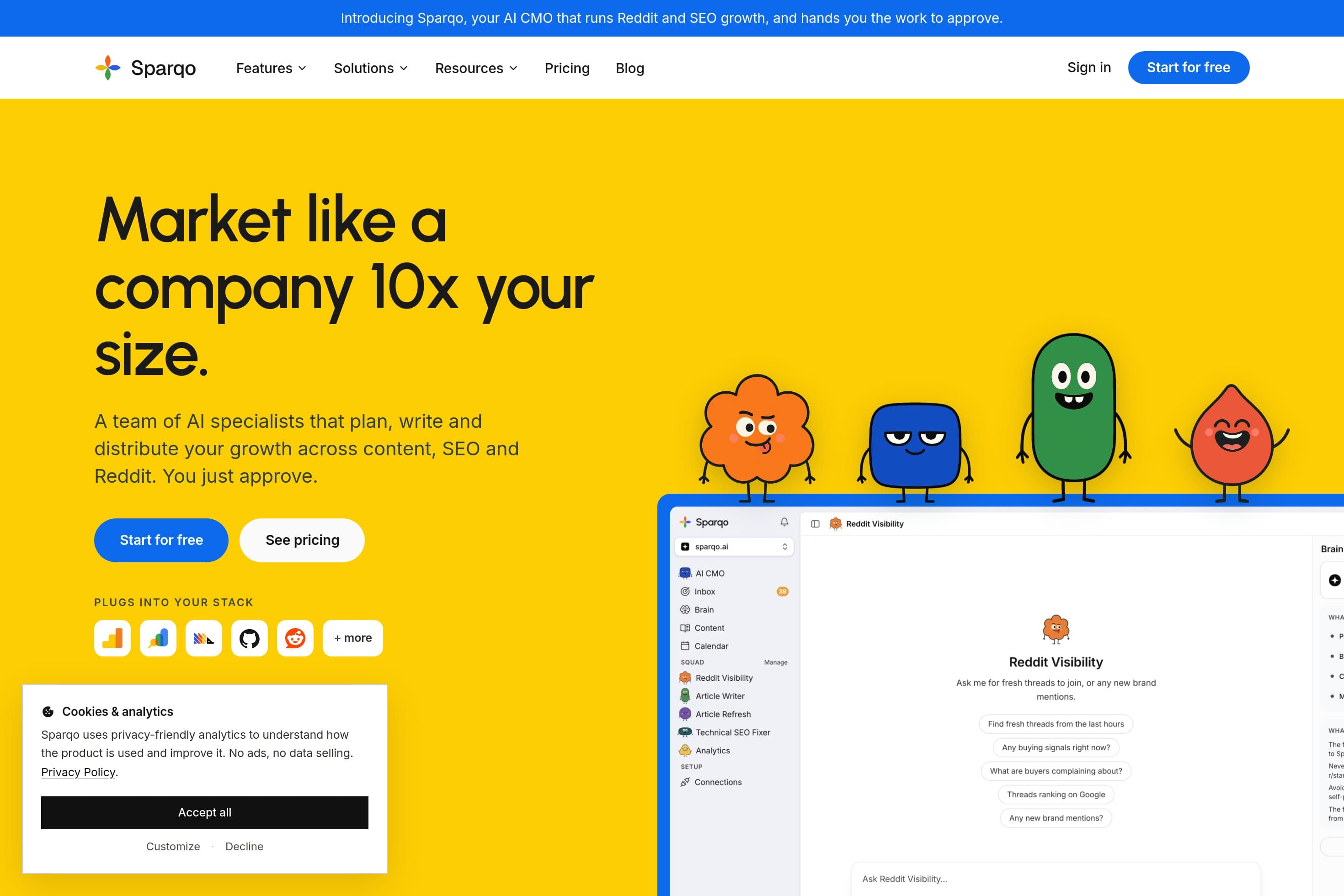Click What are buyers complaining about? suggestion
The width and height of the screenshot is (1344, 896).
[x=1056, y=771]
